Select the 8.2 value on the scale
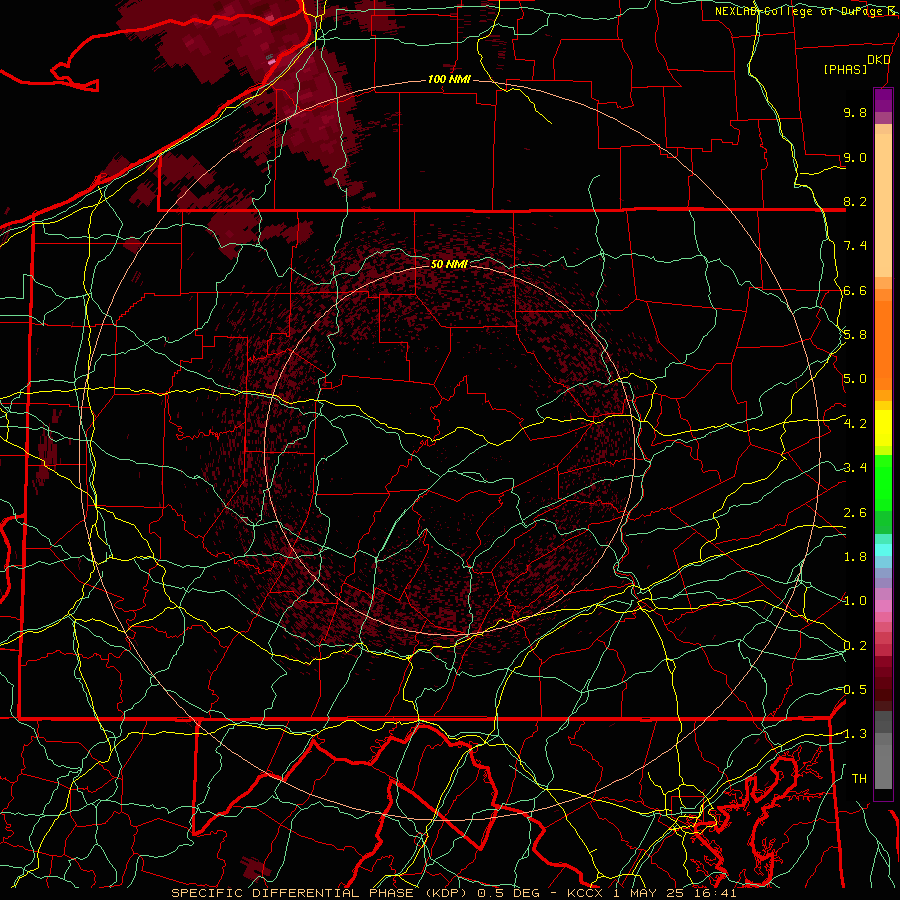Image resolution: width=900 pixels, height=900 pixels. 855,201
